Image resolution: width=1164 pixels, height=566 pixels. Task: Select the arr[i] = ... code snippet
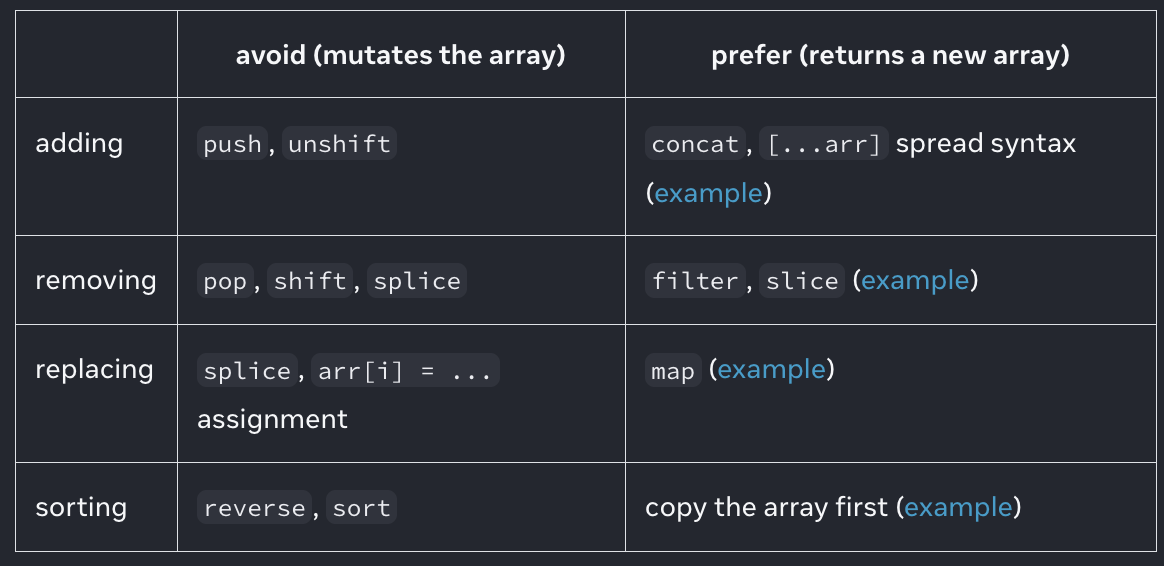point(405,371)
